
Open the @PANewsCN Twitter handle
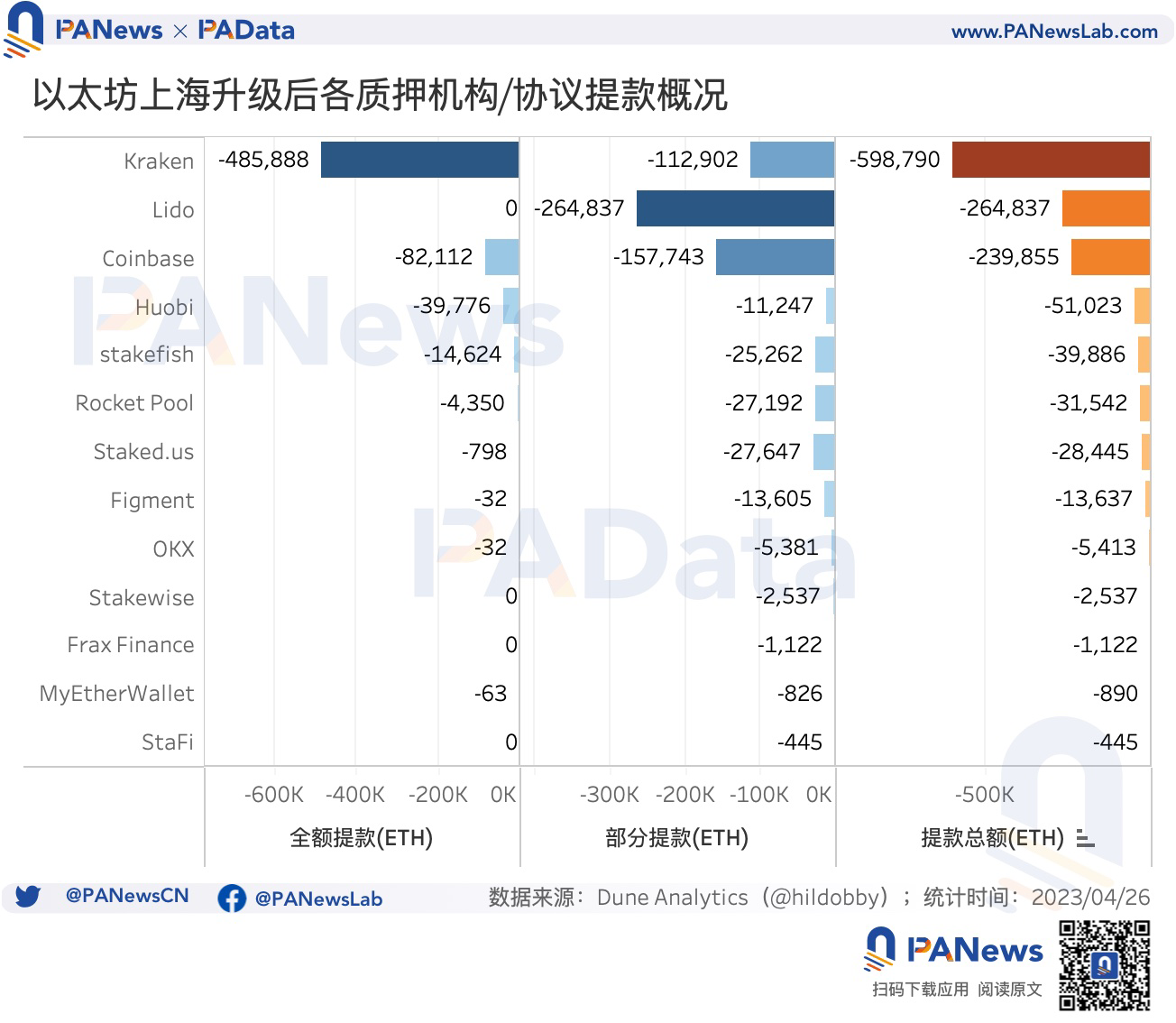[x=127, y=896]
